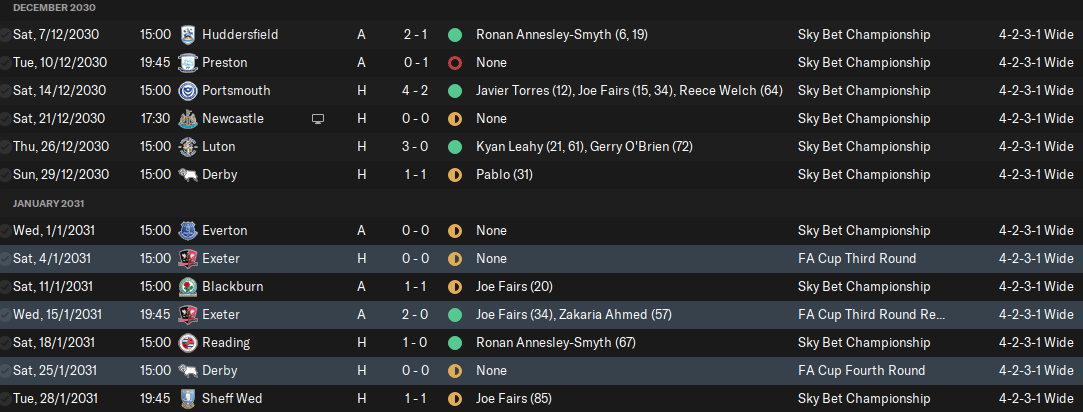
Task: Open the Portsmouth badge icon
Action: pyautogui.click(x=187, y=90)
